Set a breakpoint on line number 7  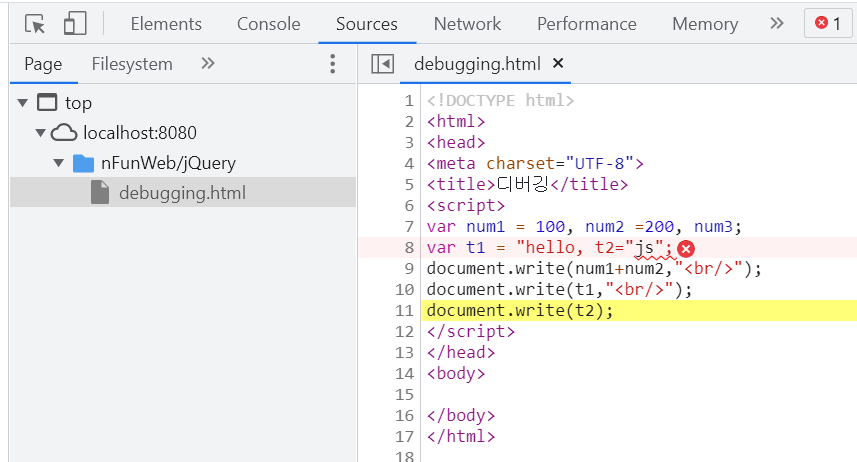[409, 226]
